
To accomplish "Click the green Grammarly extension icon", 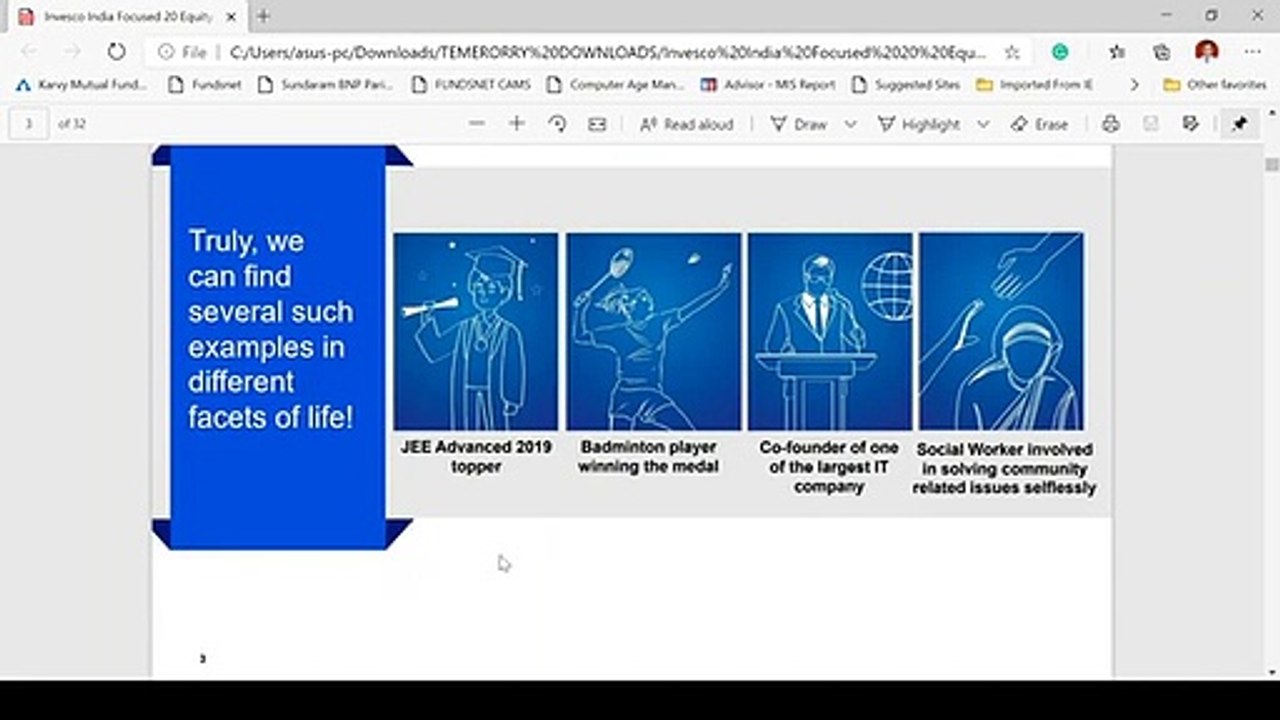I will [x=1060, y=52].
